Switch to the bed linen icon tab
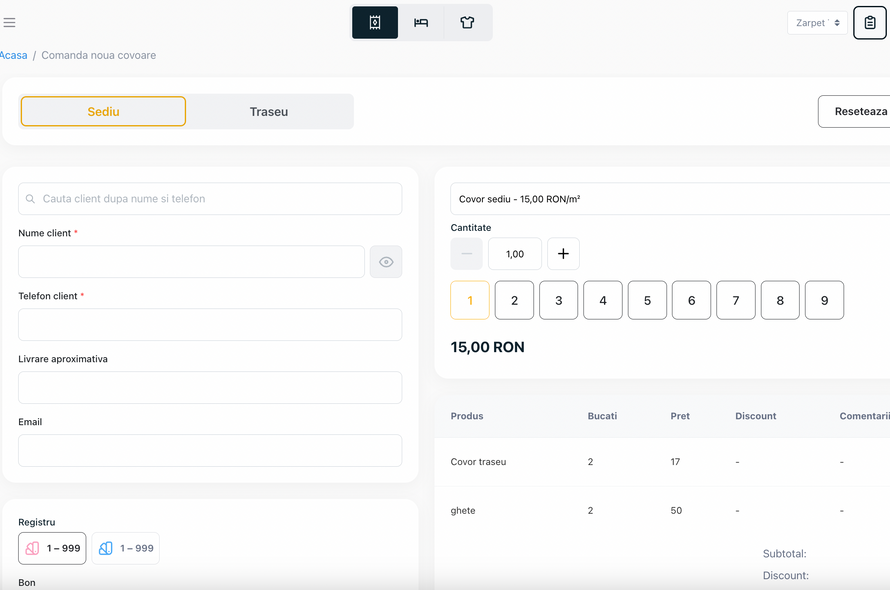This screenshot has height=590, width=890. pyautogui.click(x=421, y=23)
